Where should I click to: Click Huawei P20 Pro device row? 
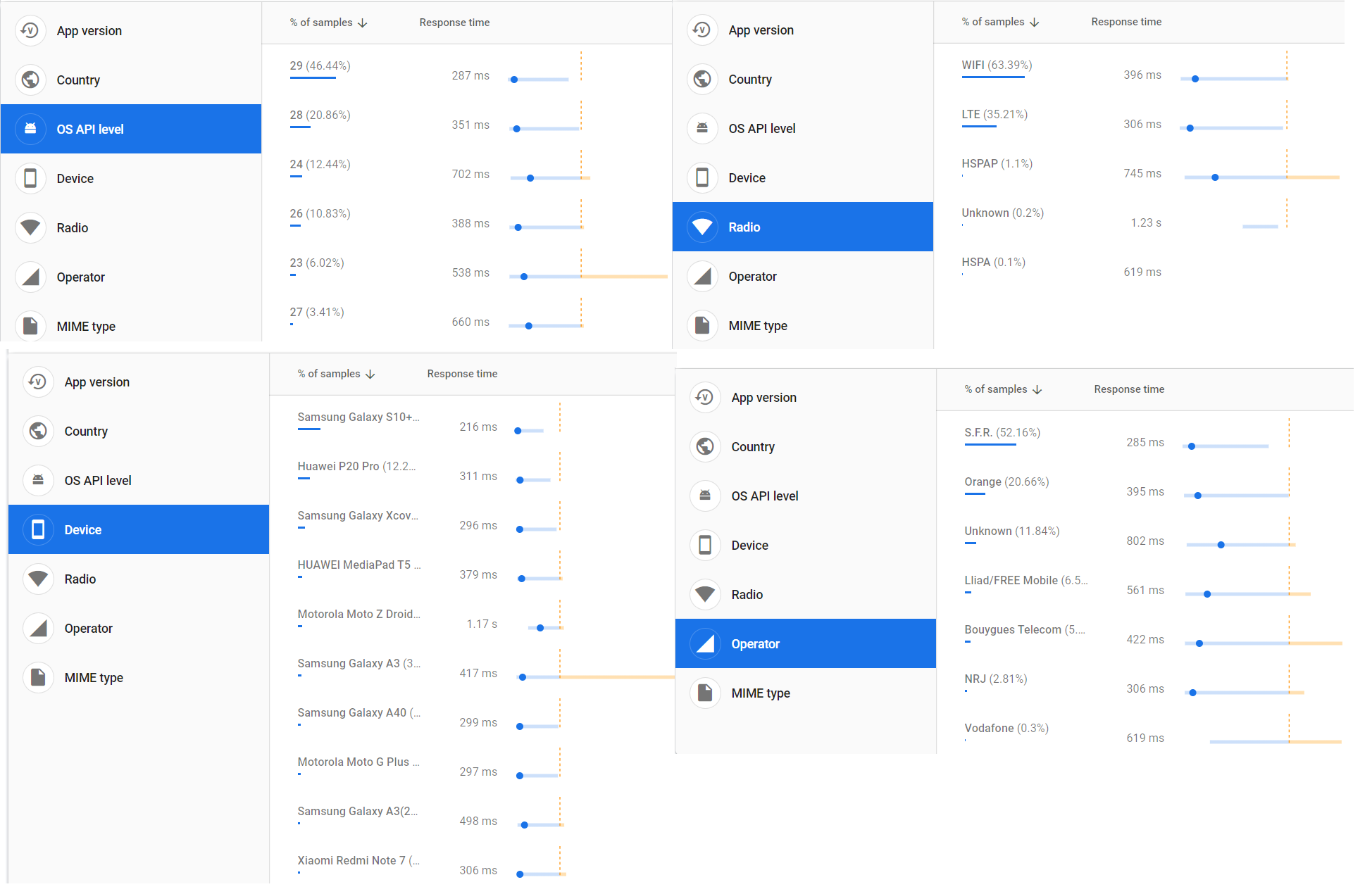pyautogui.click(x=473, y=470)
